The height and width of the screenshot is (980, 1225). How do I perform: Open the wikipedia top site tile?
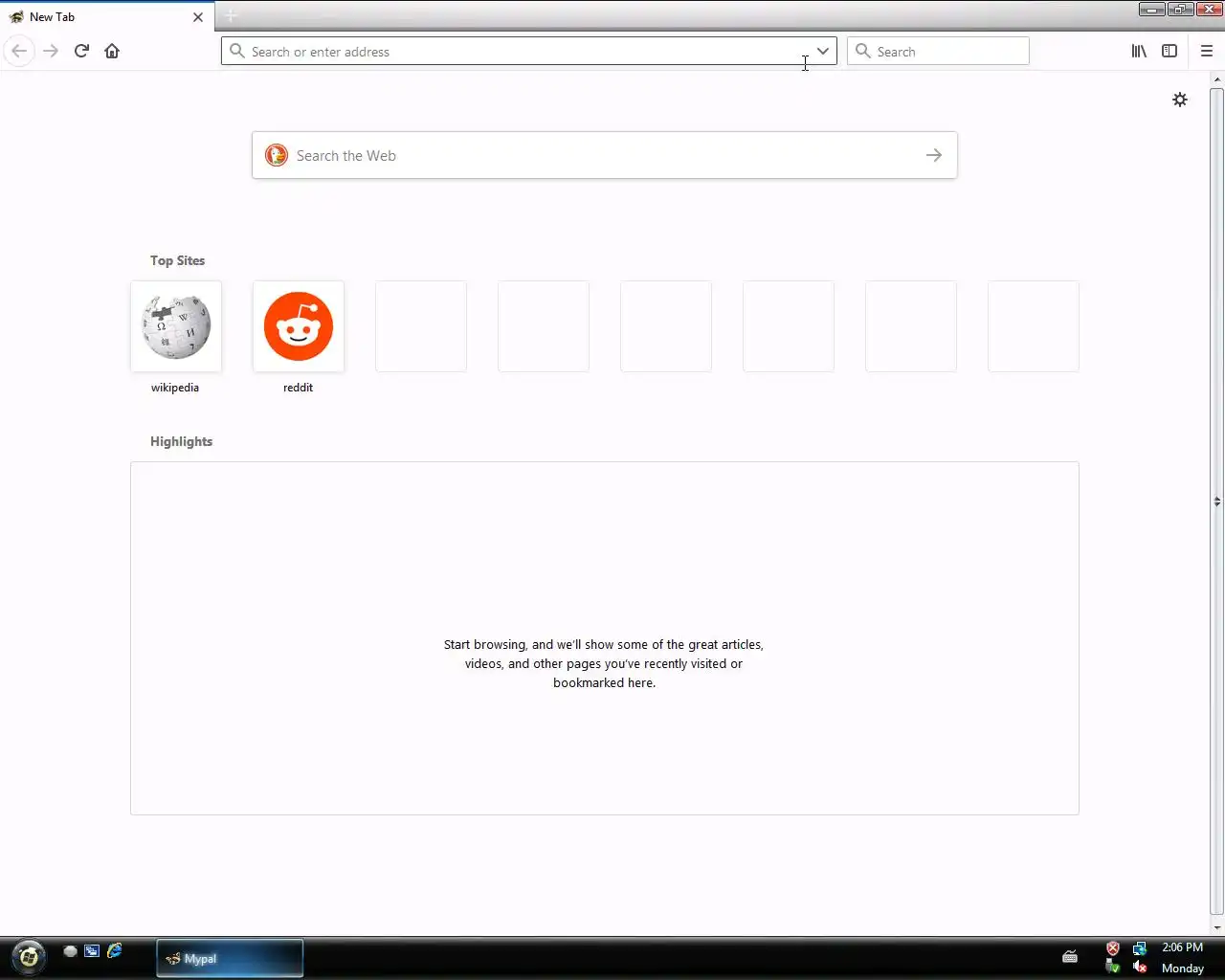point(176,326)
